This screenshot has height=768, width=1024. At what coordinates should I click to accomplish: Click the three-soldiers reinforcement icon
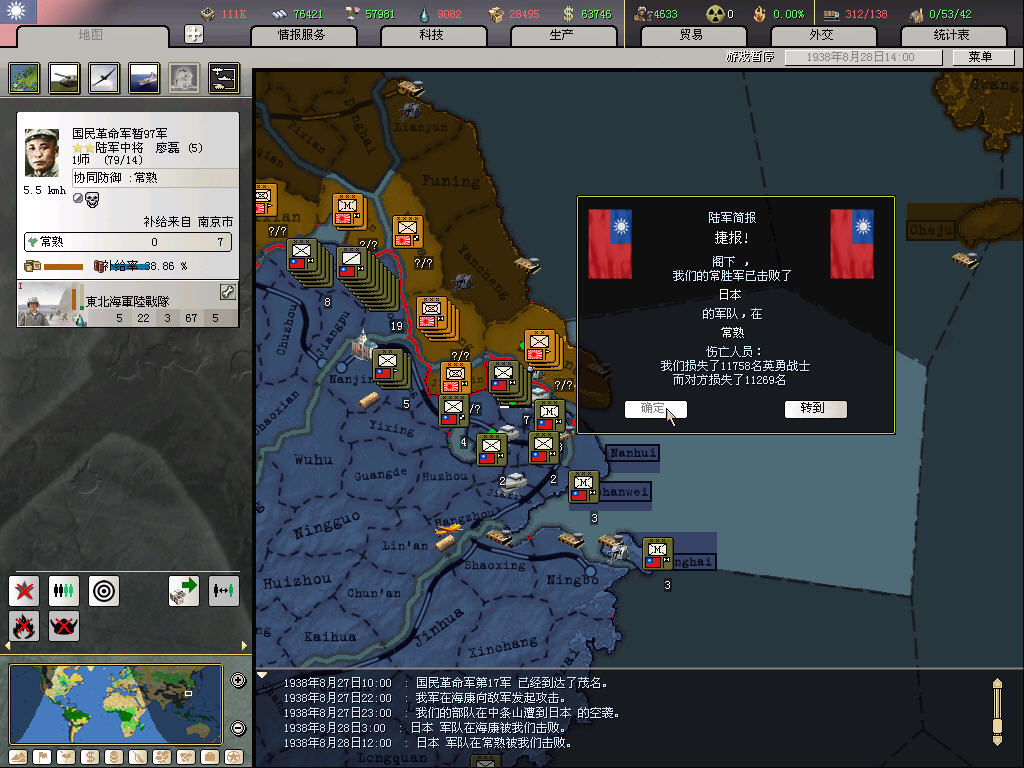64,591
